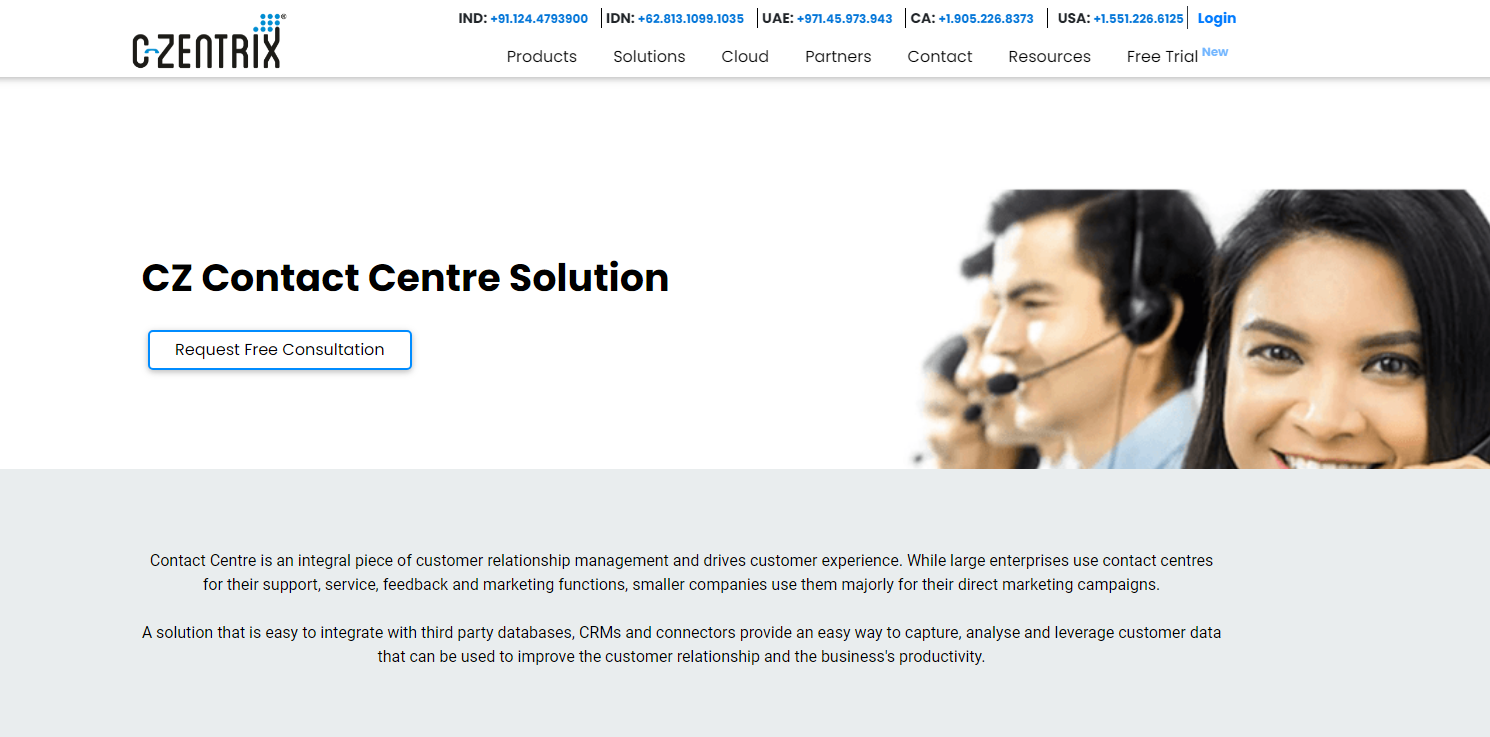The height and width of the screenshot is (737, 1490).
Task: Click the Contact Centre intro paragraph
Action: pos(681,573)
